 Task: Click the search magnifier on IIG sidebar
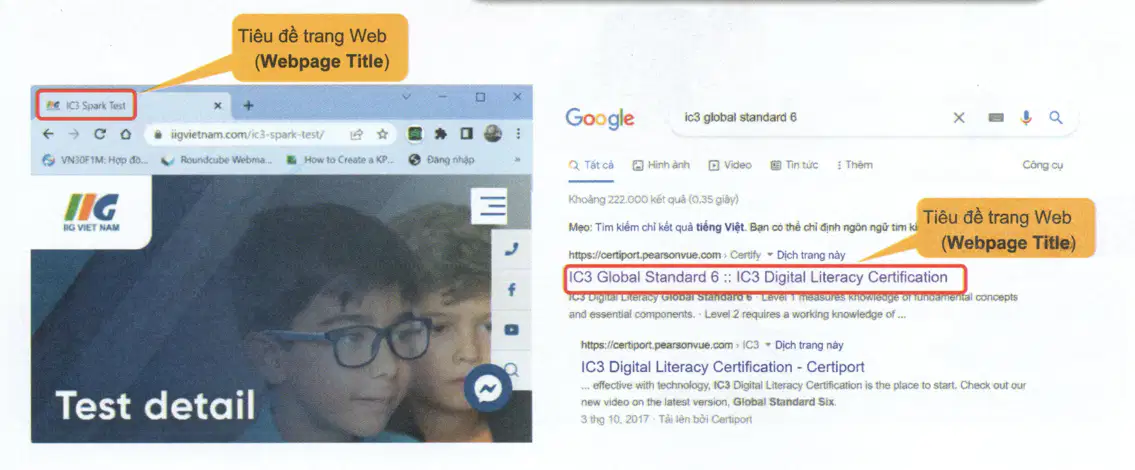(x=512, y=370)
